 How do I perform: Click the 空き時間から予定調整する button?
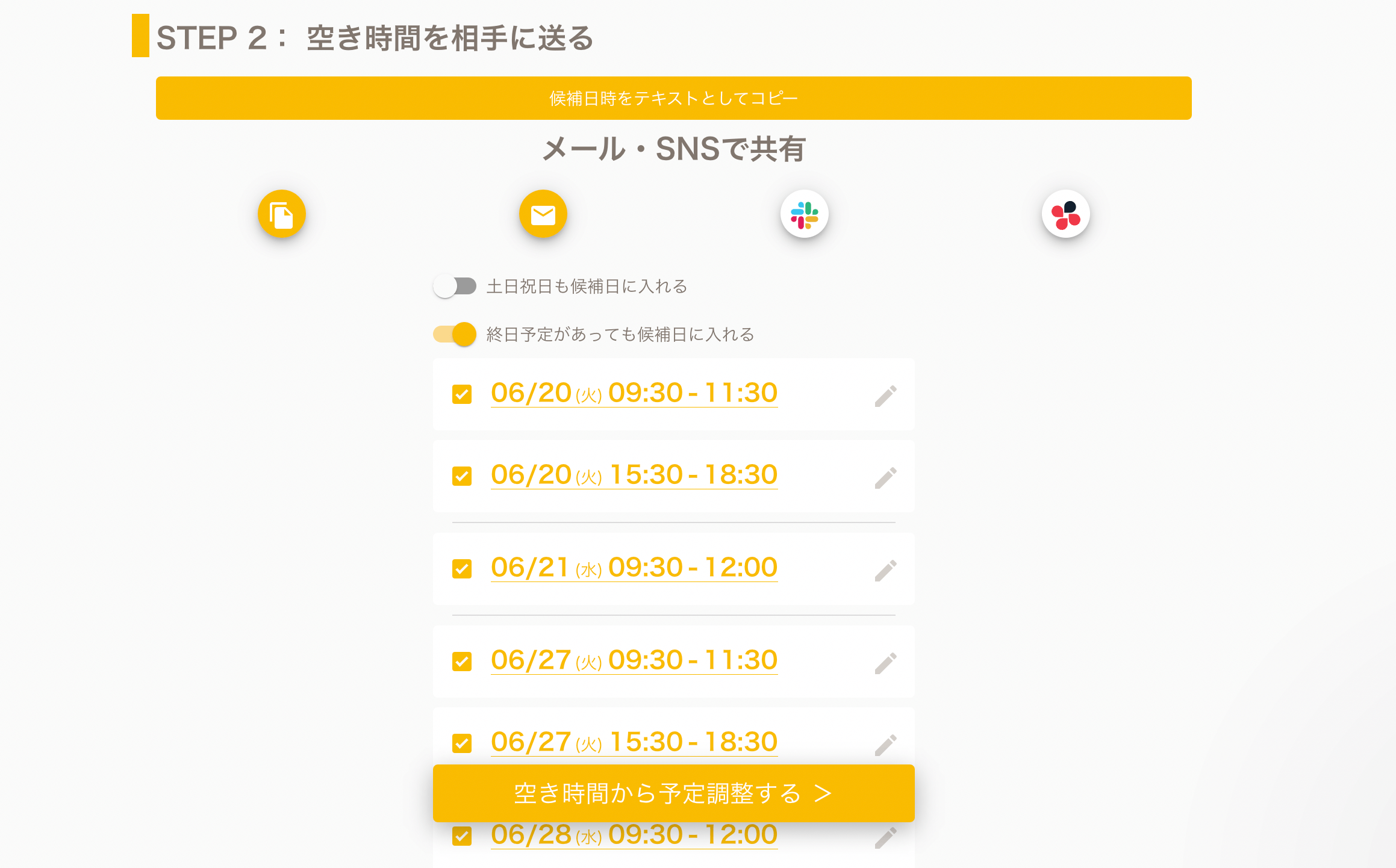[673, 793]
